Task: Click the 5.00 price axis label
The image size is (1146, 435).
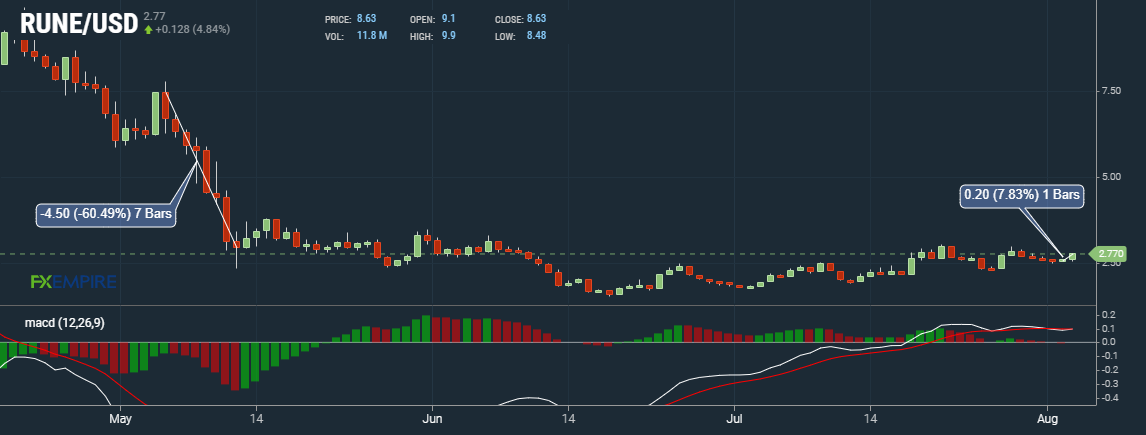Action: coord(1111,177)
